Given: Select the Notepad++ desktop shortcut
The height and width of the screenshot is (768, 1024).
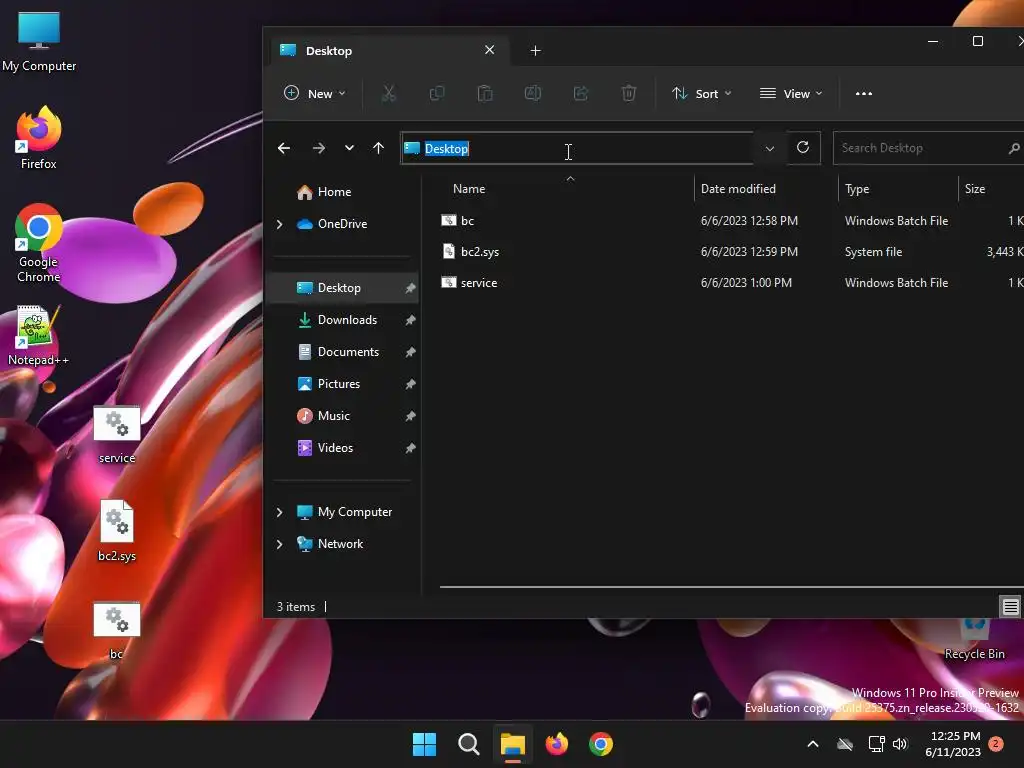Looking at the screenshot, I should coord(39,336).
